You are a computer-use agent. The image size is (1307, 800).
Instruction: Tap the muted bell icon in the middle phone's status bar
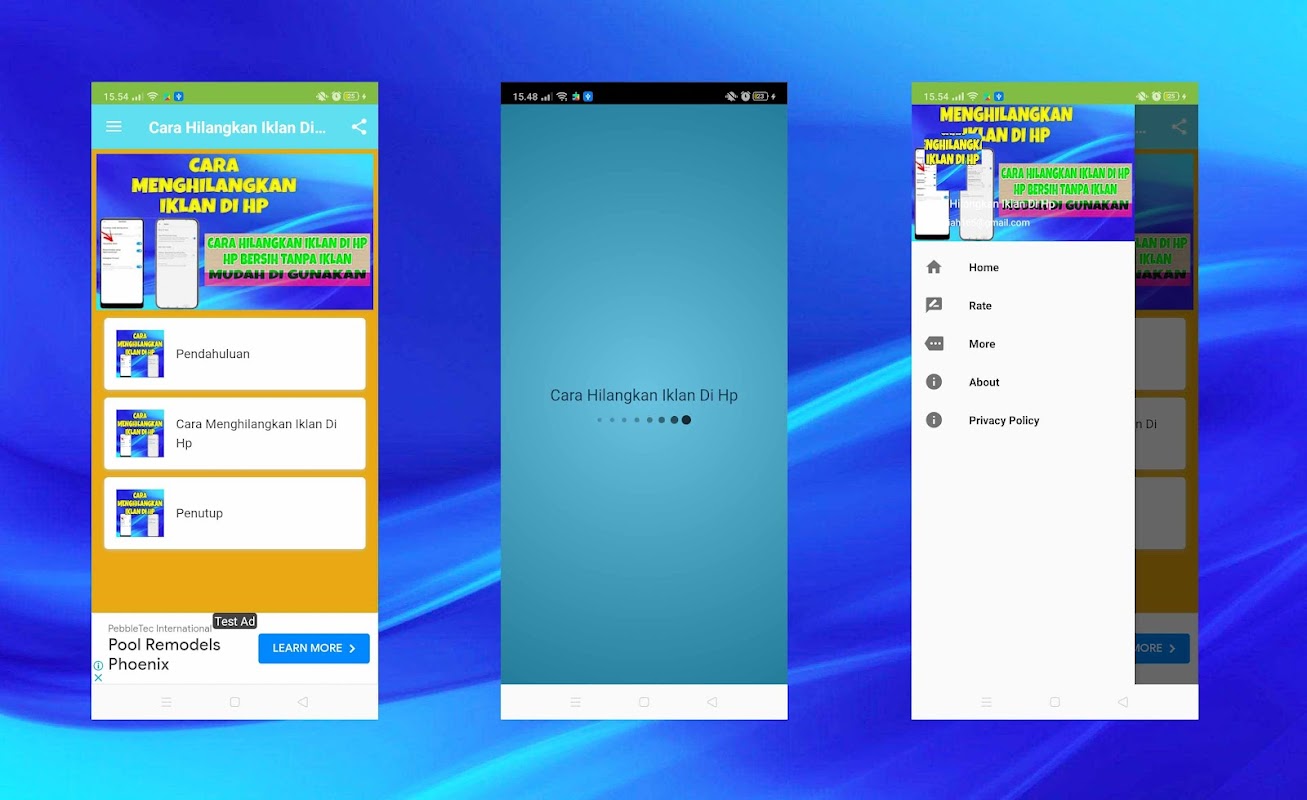[x=731, y=96]
